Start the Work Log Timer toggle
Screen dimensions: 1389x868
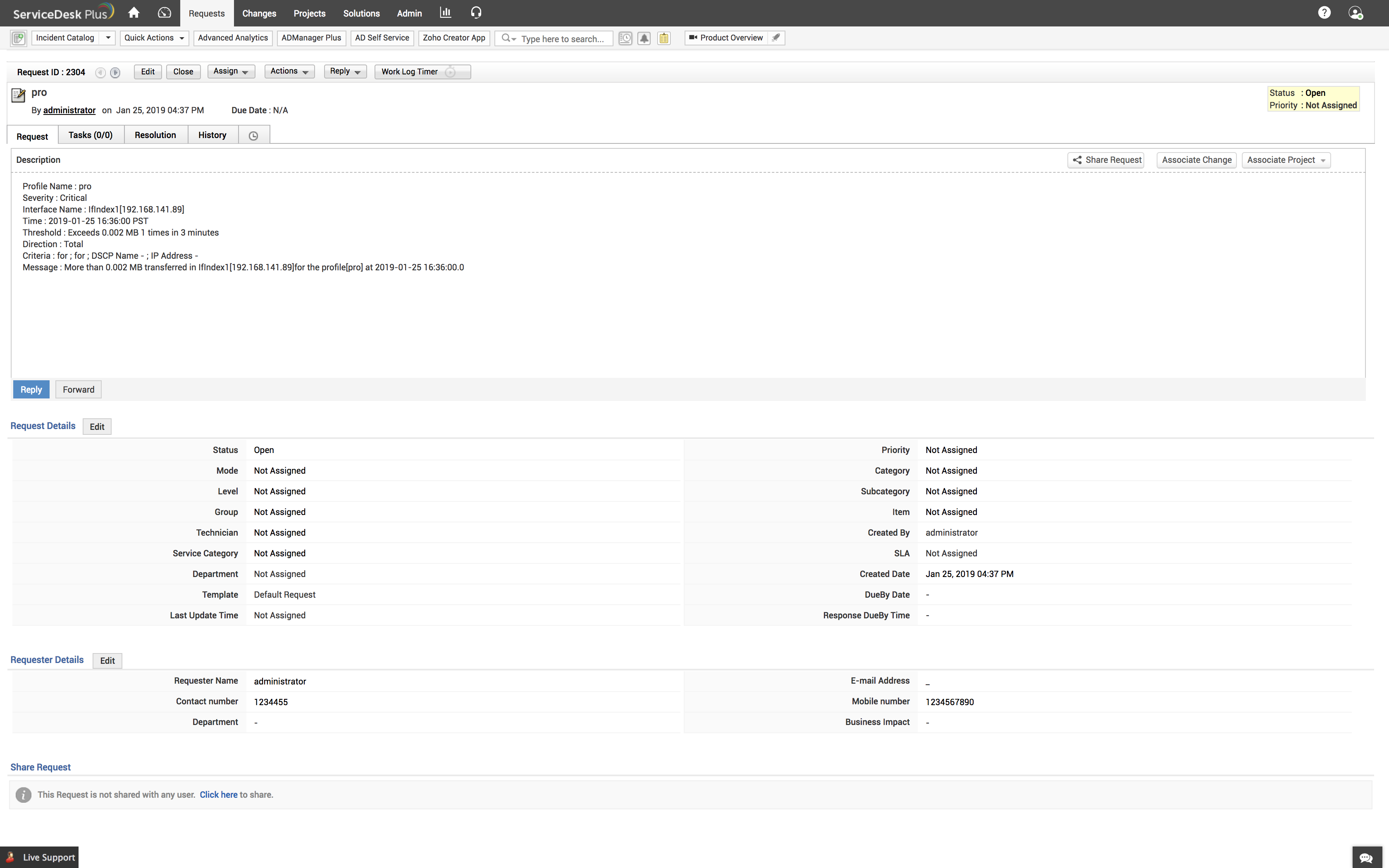(x=451, y=72)
